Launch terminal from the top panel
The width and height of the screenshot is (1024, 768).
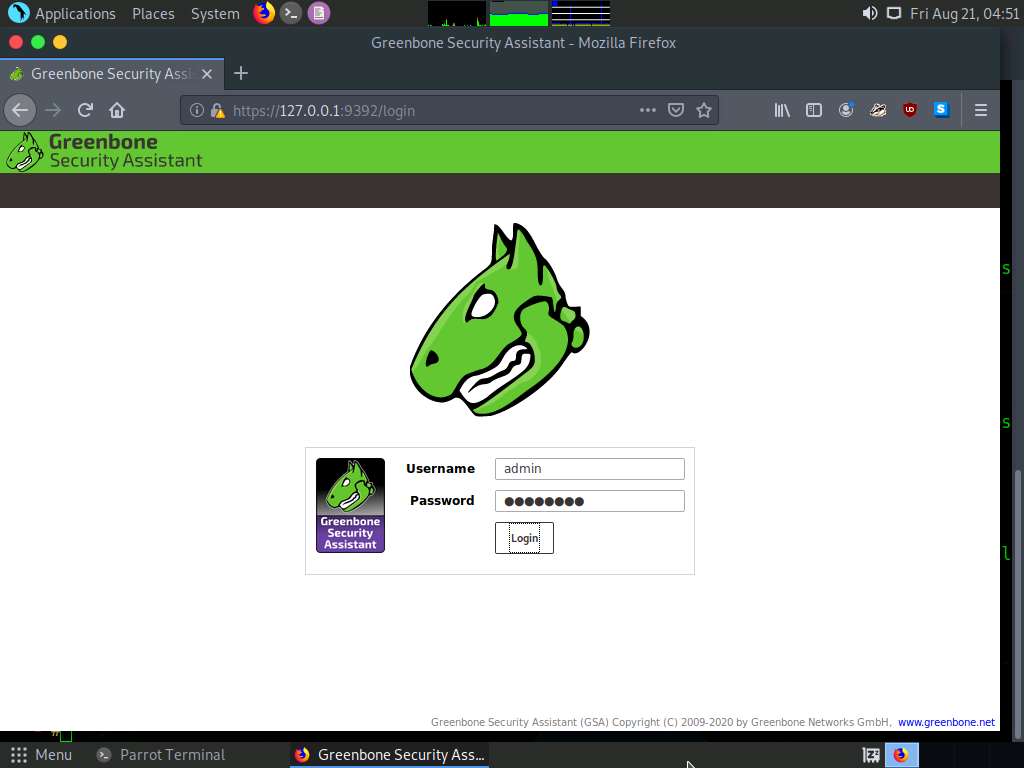coord(291,12)
